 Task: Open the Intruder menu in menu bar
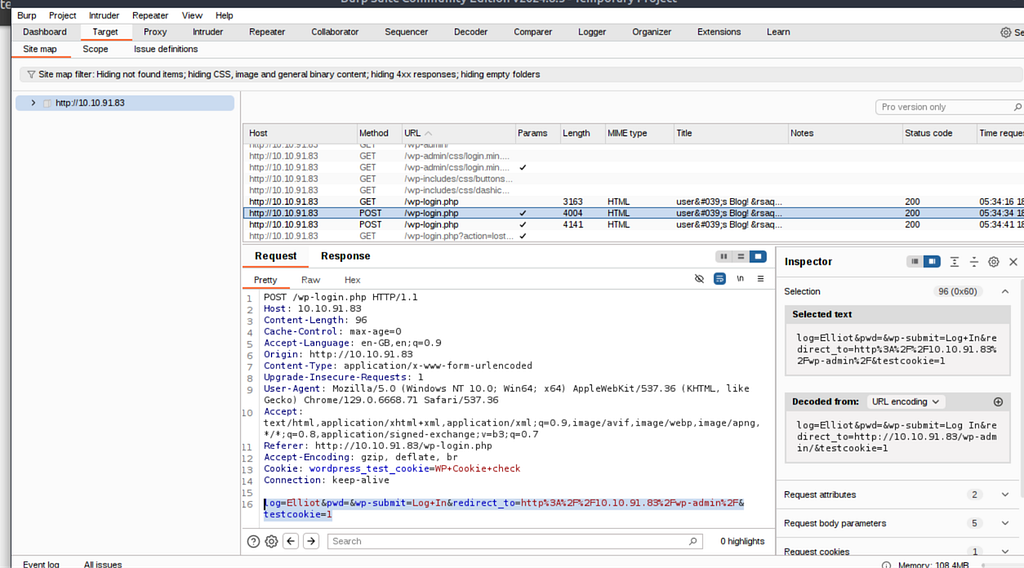(104, 16)
